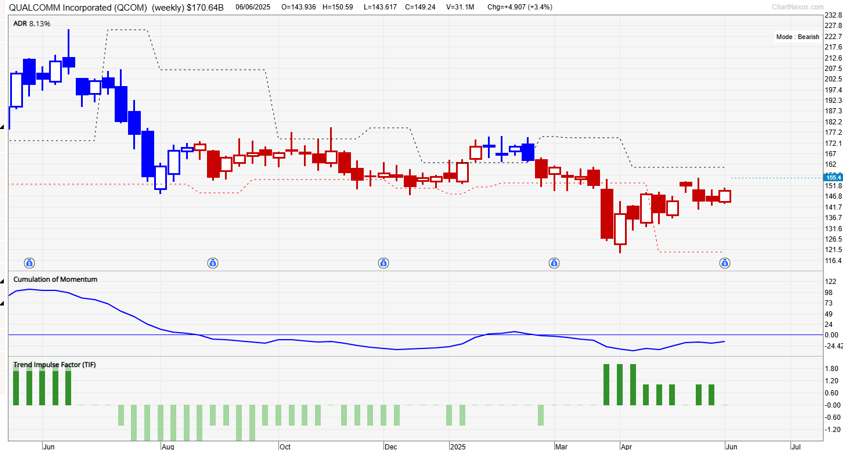This screenshot has height=450, width=843.
Task: Click the Apr date axis label
Action: (626, 446)
